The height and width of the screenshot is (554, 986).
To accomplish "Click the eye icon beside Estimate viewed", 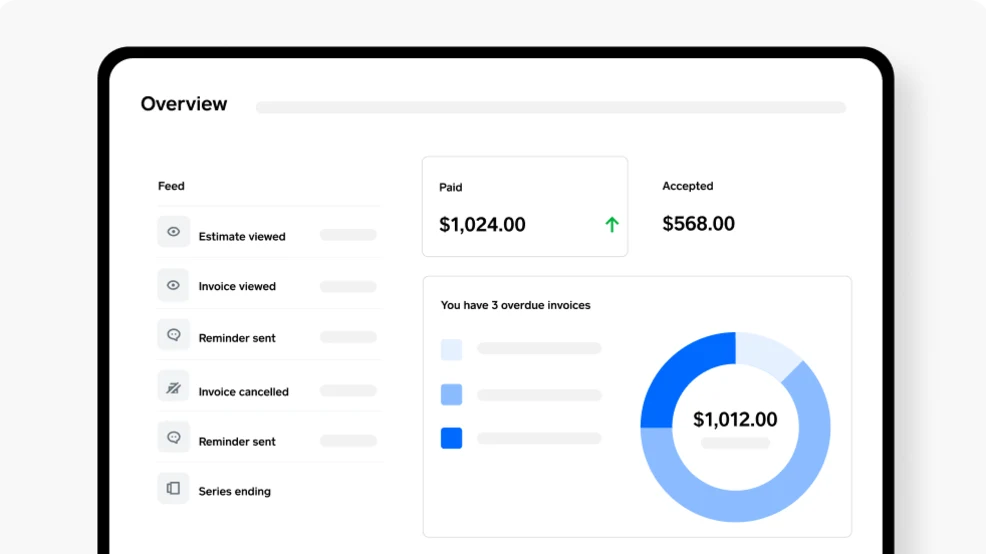I will (x=174, y=232).
